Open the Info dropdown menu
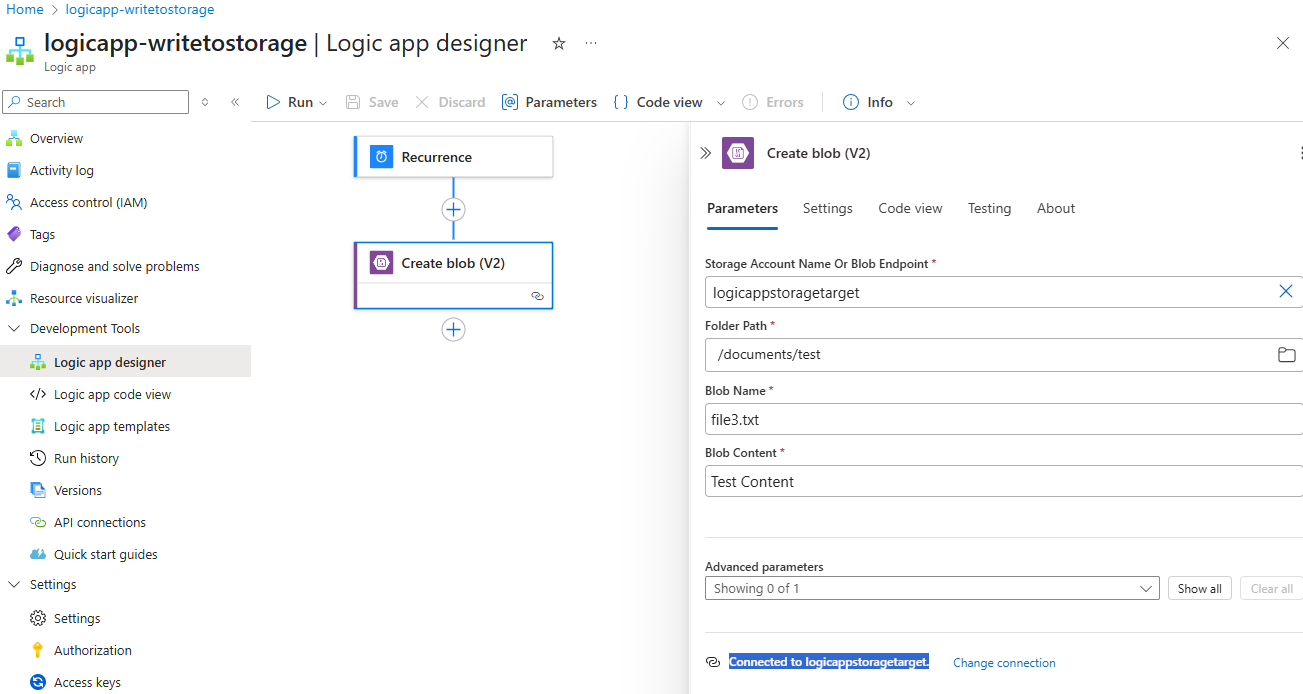1303x694 pixels. (x=879, y=102)
